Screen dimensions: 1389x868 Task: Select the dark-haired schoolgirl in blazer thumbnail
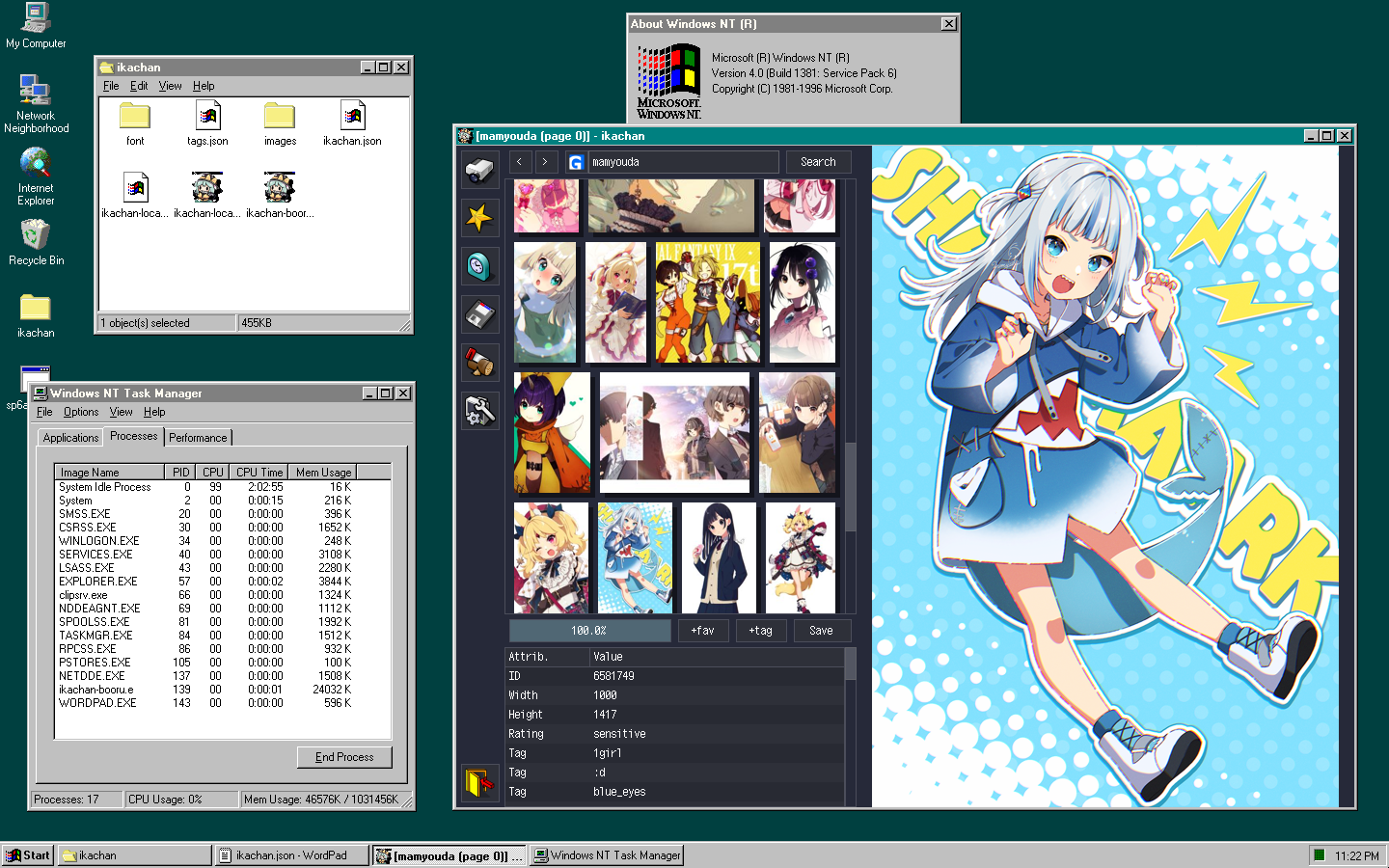719,557
